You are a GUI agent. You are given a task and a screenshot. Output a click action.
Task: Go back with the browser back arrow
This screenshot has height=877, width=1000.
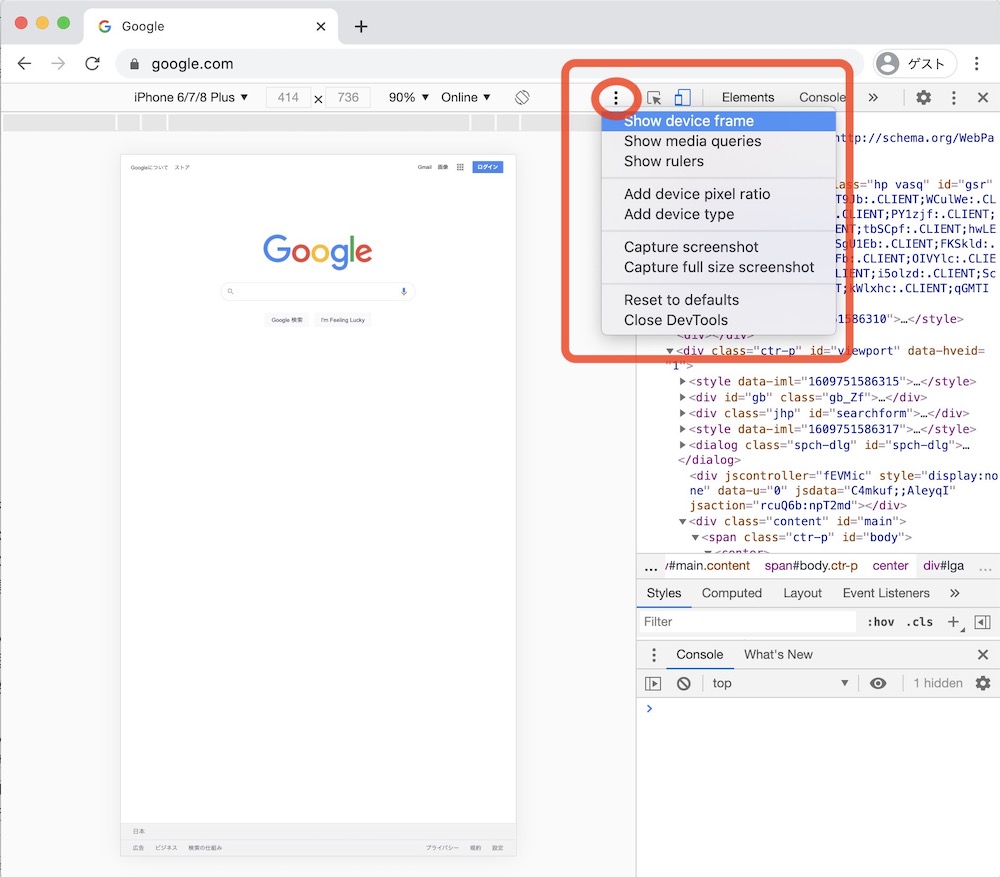[24, 63]
